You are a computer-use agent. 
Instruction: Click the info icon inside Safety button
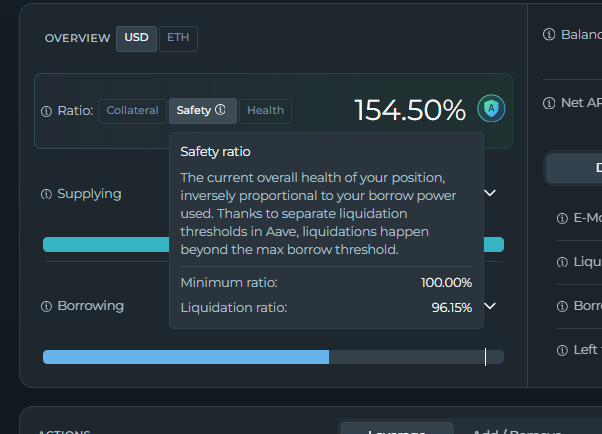pos(220,110)
